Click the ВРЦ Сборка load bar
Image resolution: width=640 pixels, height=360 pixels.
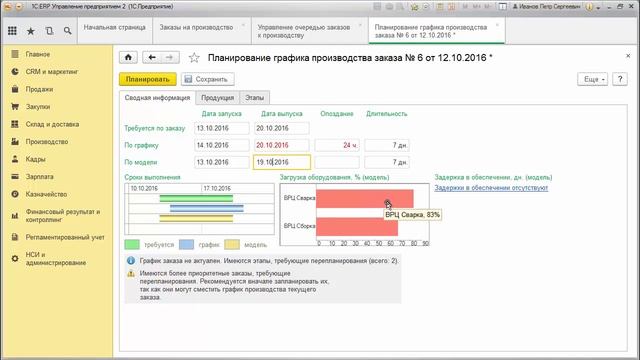[x=357, y=227]
